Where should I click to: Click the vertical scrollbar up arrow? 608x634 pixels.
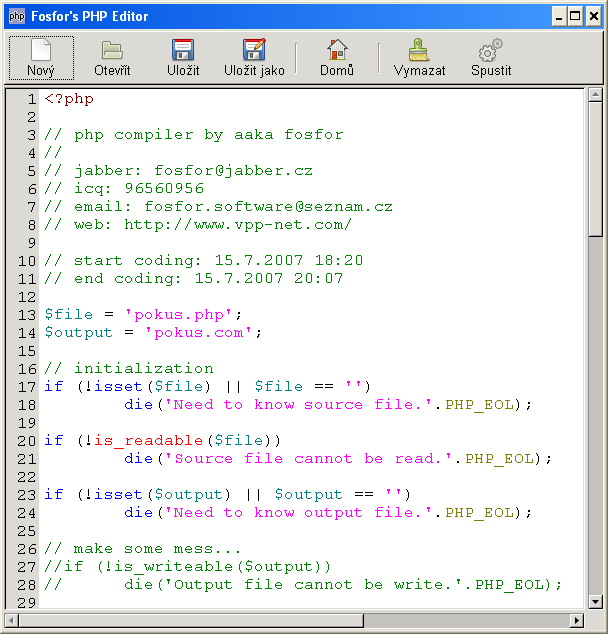[x=595, y=95]
